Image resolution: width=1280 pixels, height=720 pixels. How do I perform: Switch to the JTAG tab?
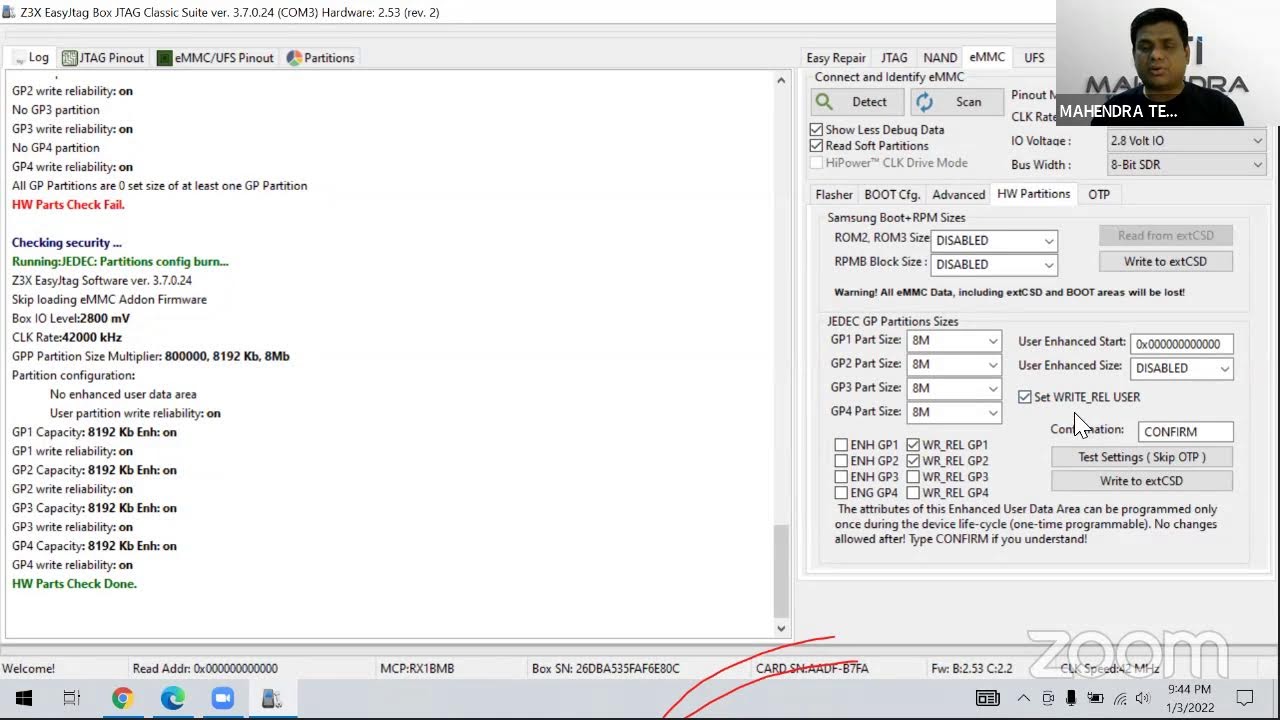click(x=894, y=58)
